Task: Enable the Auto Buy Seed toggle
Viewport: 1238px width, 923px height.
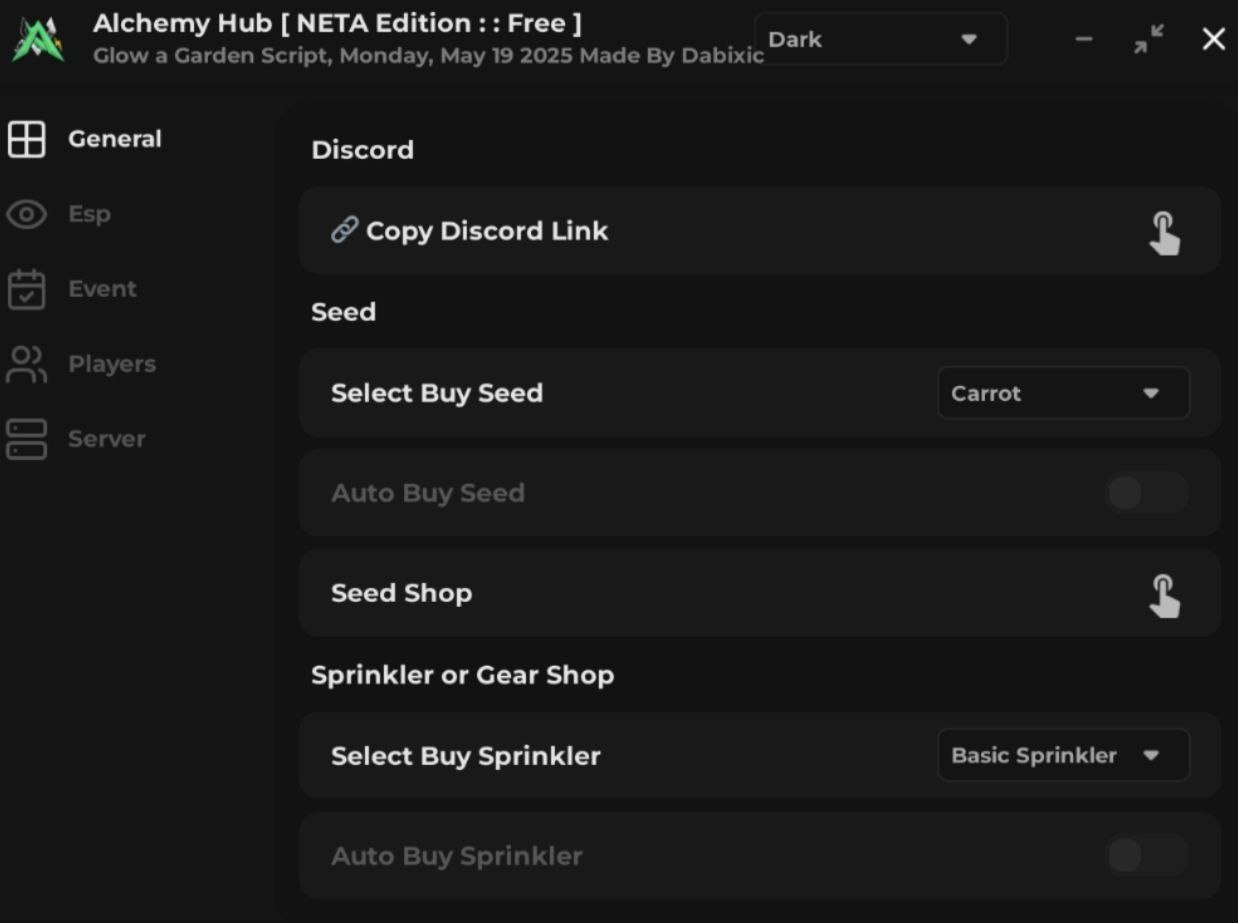Action: pos(1147,493)
